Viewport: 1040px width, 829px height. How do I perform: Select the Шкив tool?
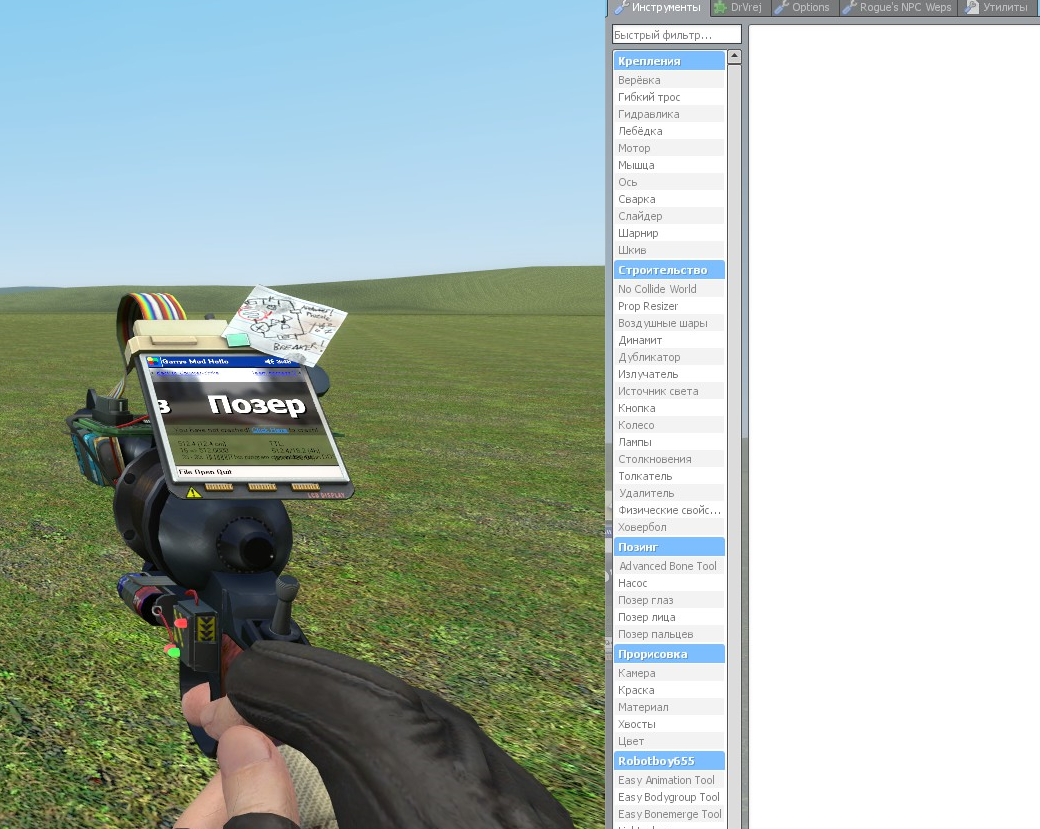point(669,250)
